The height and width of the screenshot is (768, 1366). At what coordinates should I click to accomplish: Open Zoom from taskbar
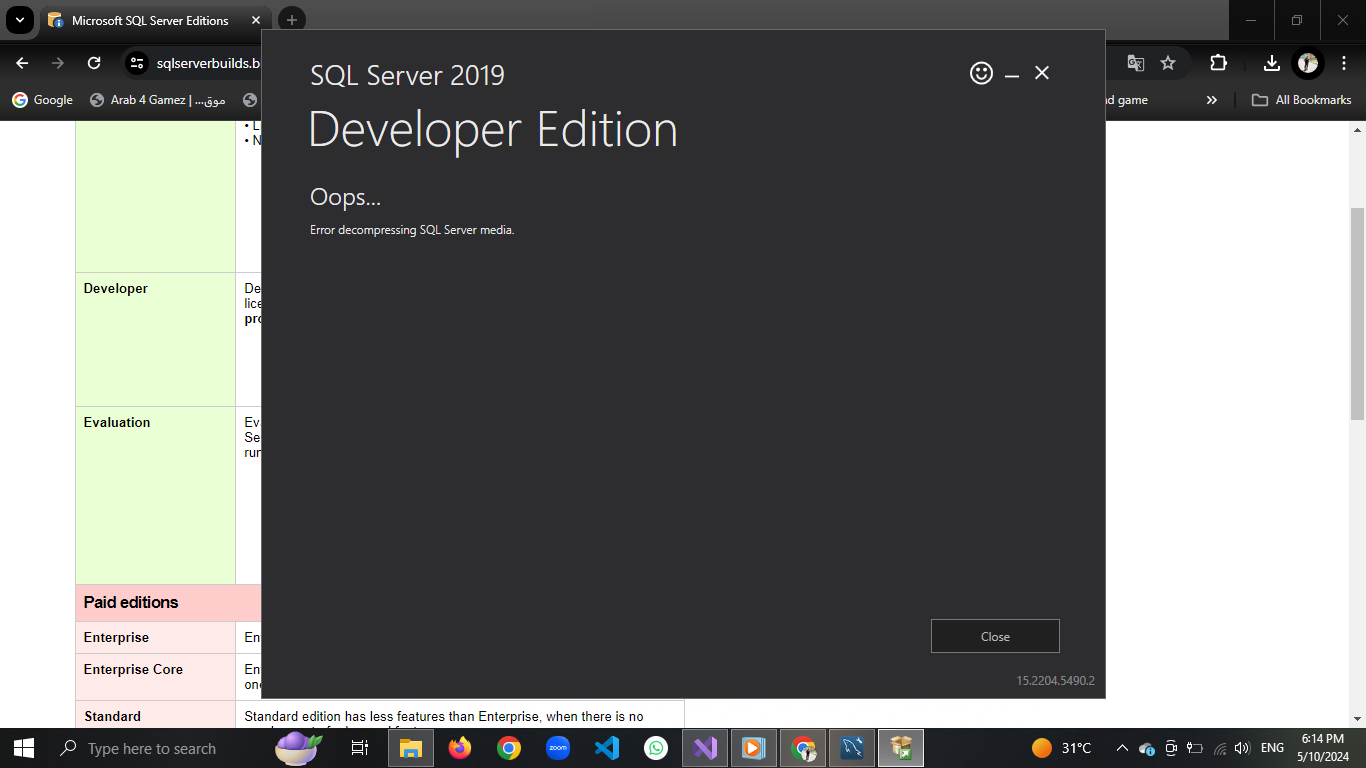tap(558, 748)
